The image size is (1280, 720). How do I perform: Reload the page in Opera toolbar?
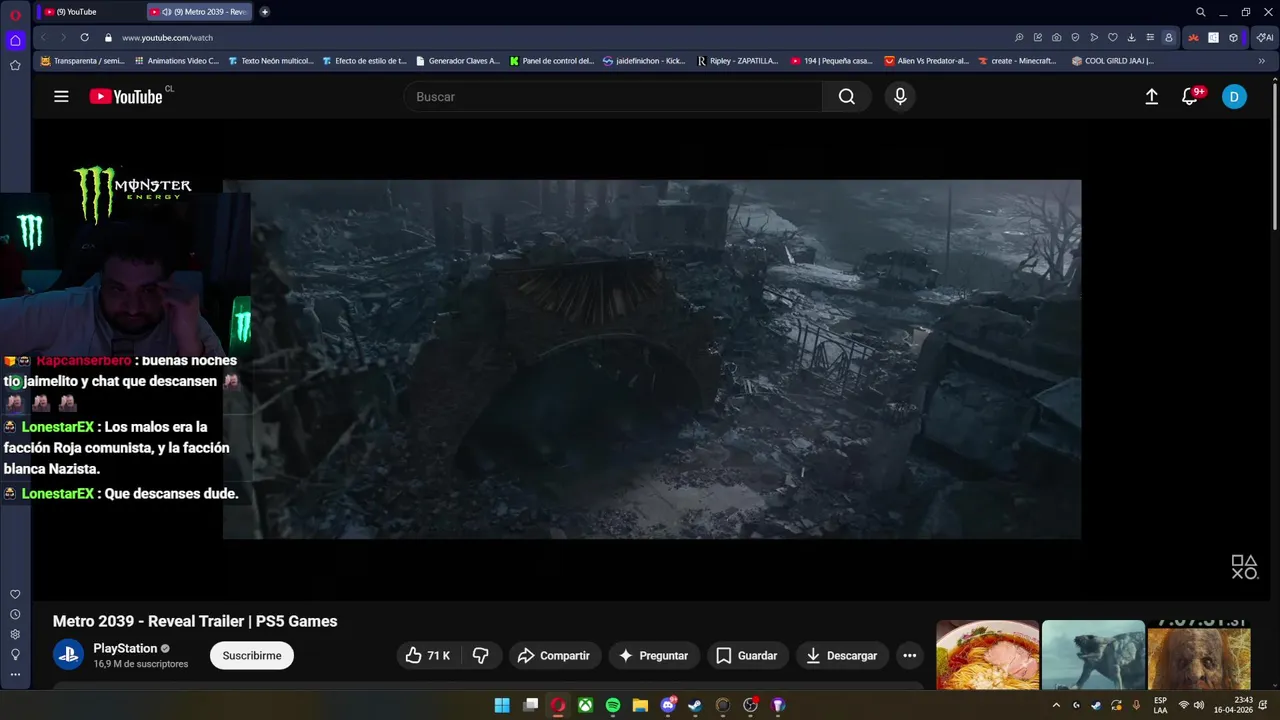(x=84, y=38)
